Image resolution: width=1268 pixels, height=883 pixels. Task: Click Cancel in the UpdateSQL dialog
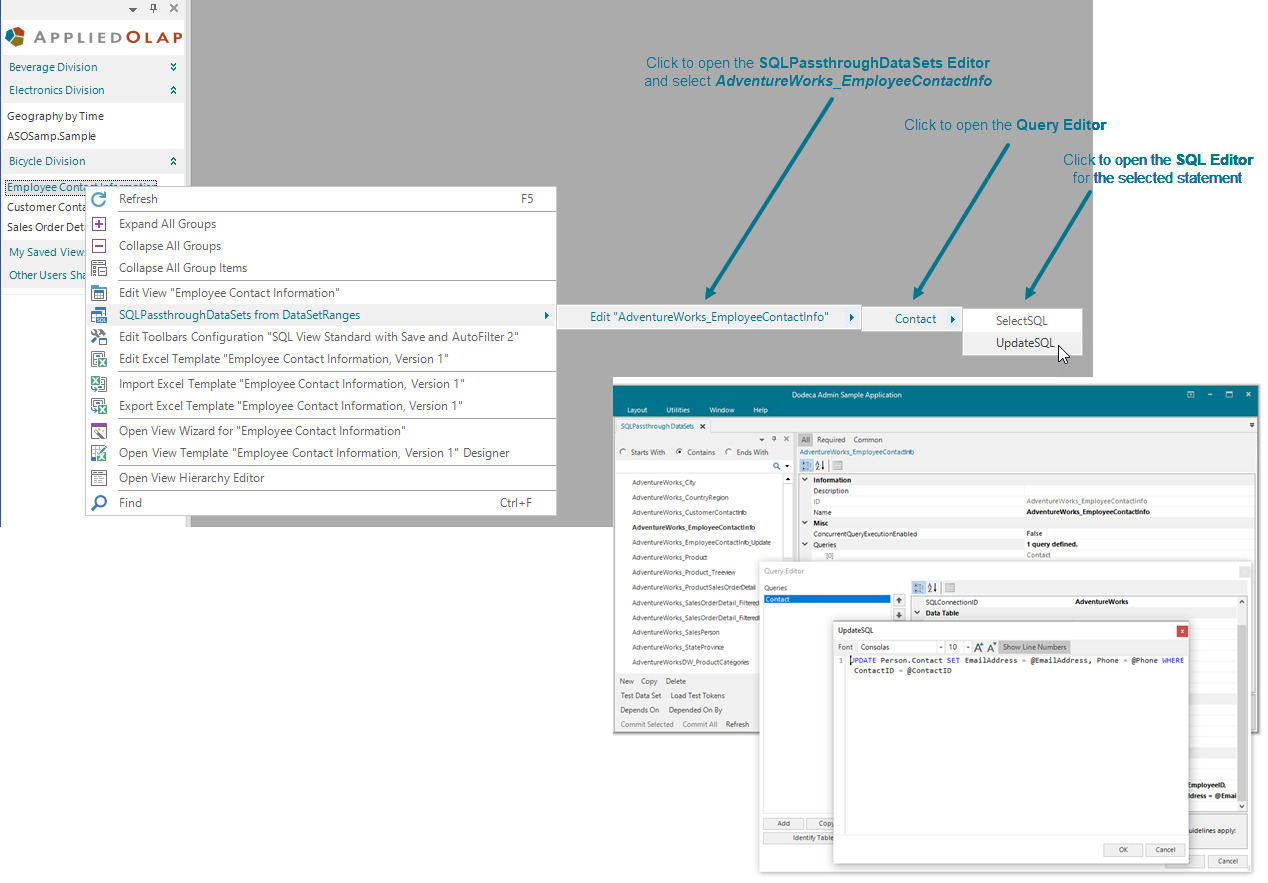(x=1164, y=850)
